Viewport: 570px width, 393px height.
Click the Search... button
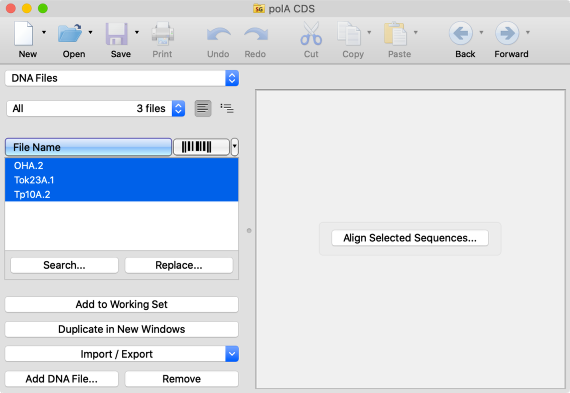point(64,265)
